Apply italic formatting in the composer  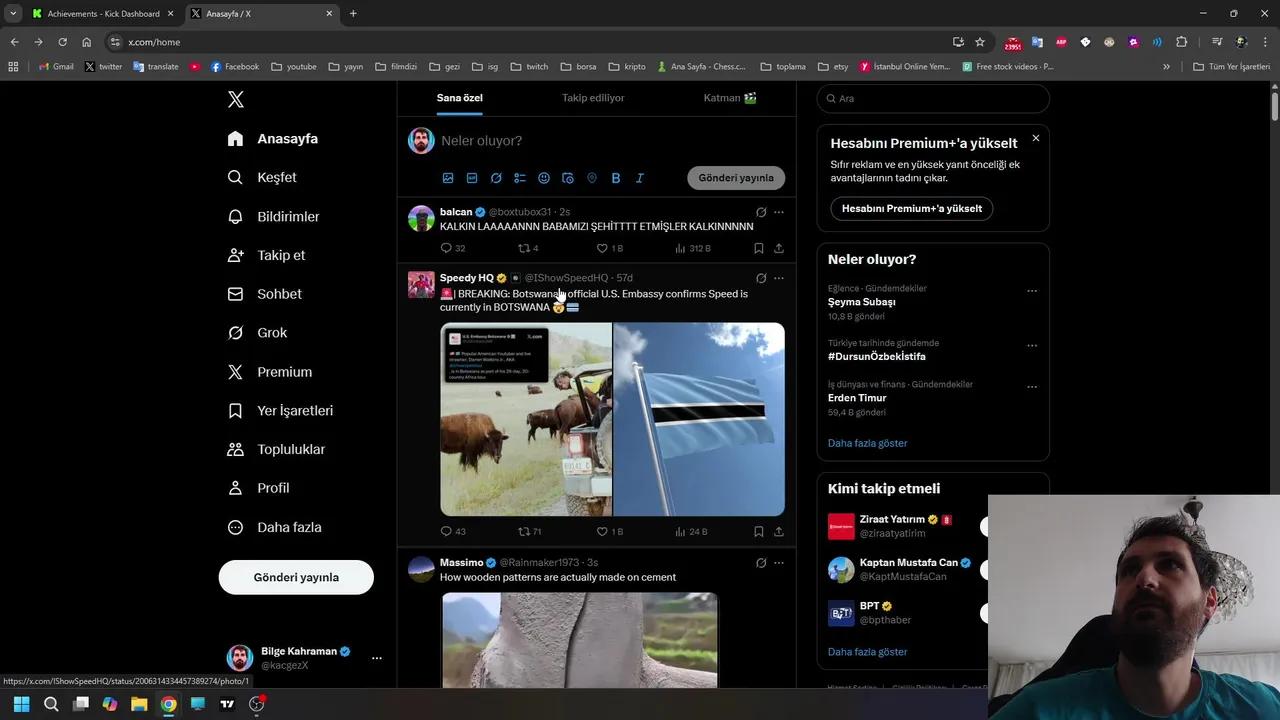click(640, 178)
